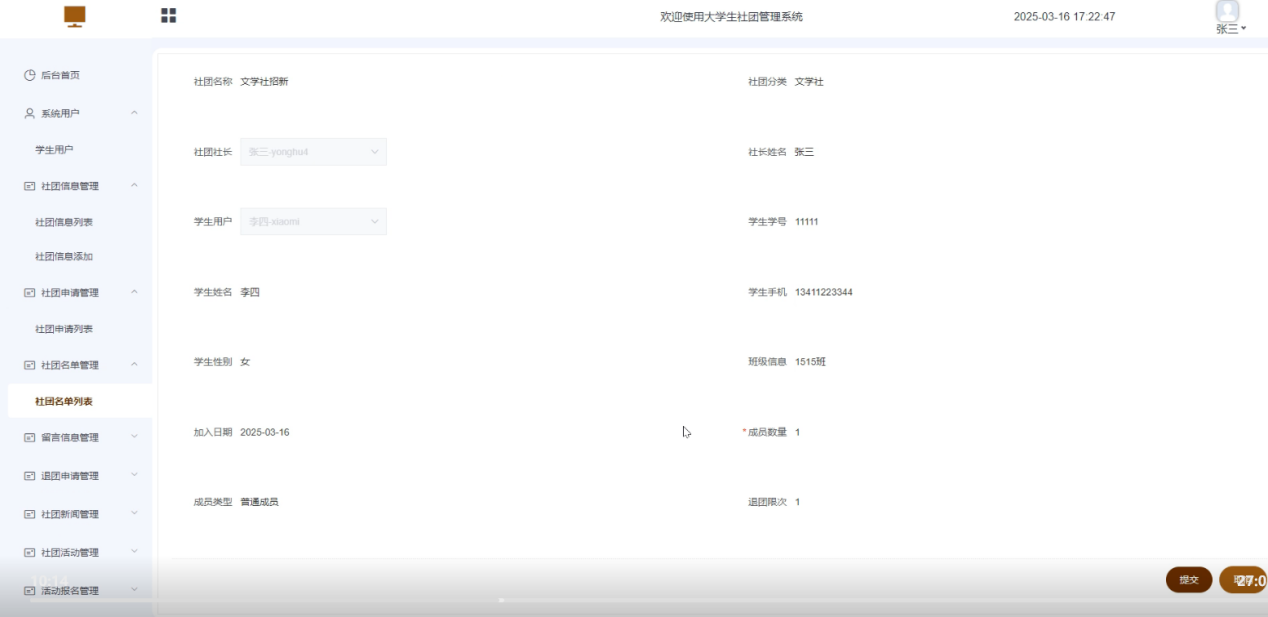This screenshot has height=617, width=1268.
Task: Click the icon next to 留言信息管理
Action: [x=30, y=437]
